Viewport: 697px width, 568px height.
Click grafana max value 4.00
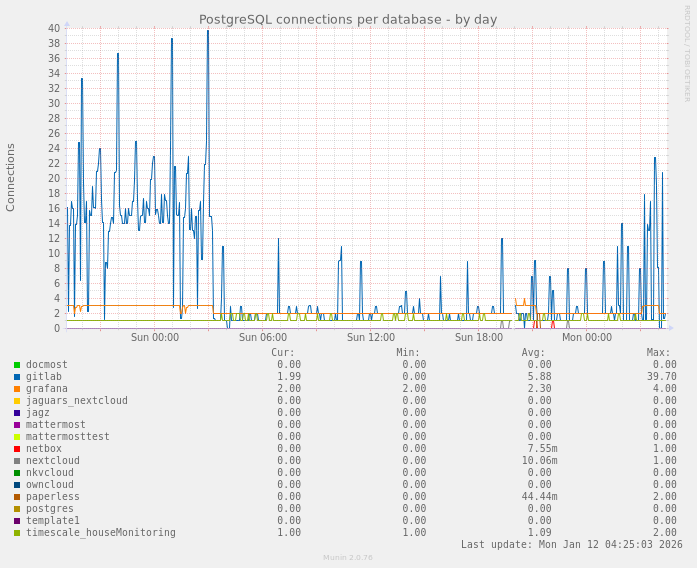click(x=665, y=388)
